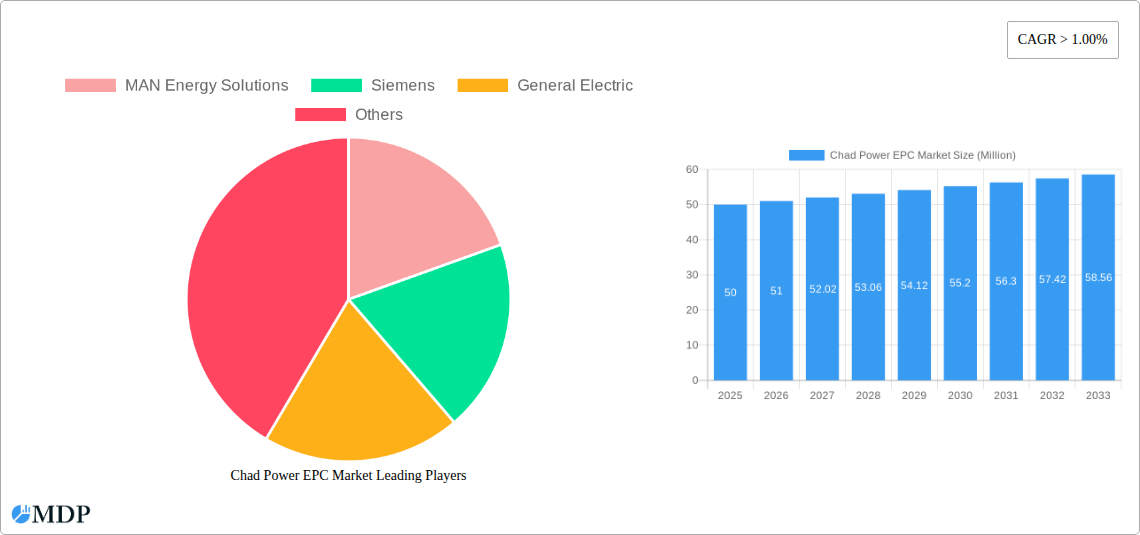The height and width of the screenshot is (535, 1140).
Task: Click the 30 y-axis label
Action: (692, 275)
